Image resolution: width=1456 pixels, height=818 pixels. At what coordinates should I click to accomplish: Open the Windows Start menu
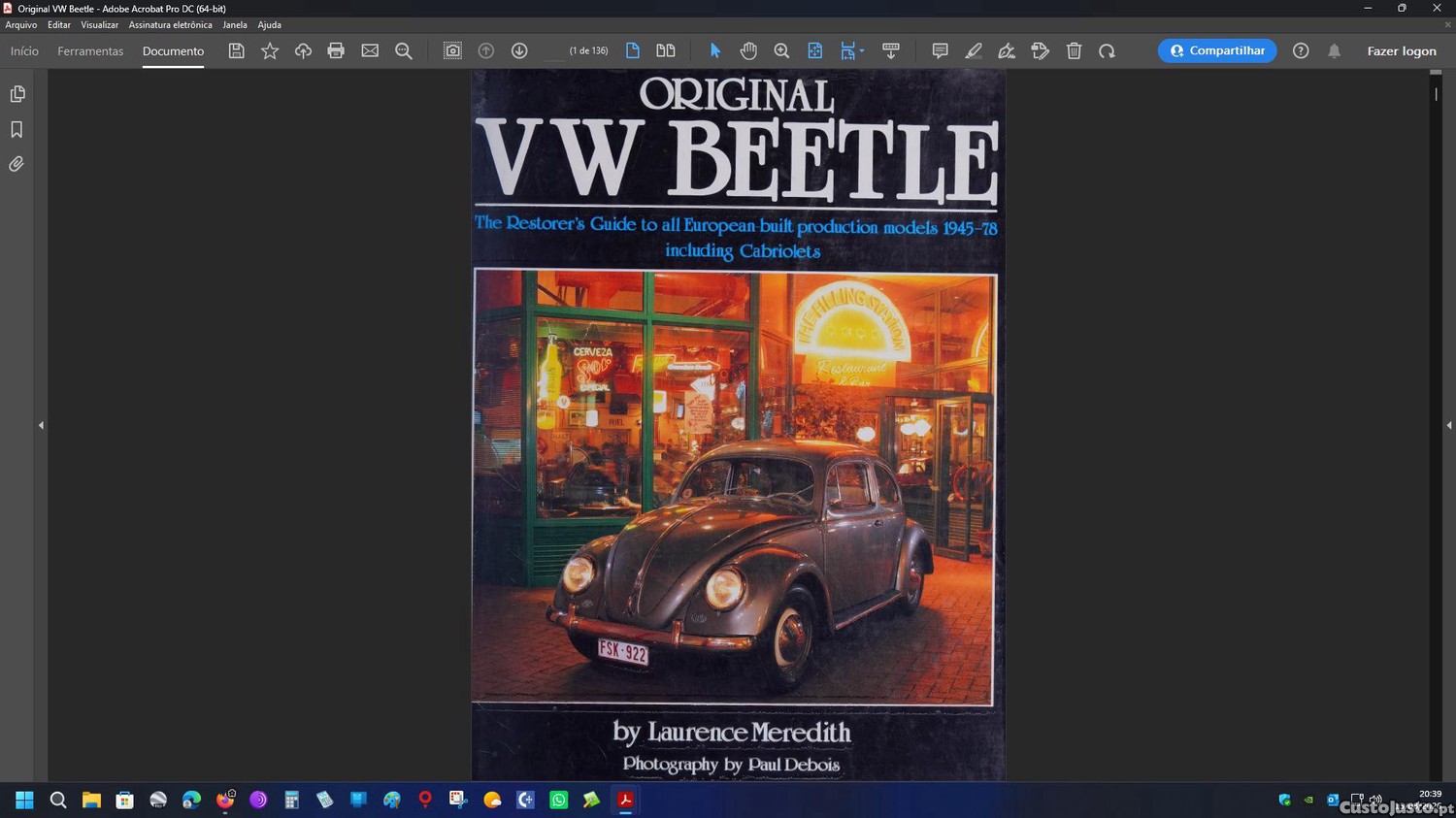pos(24,800)
